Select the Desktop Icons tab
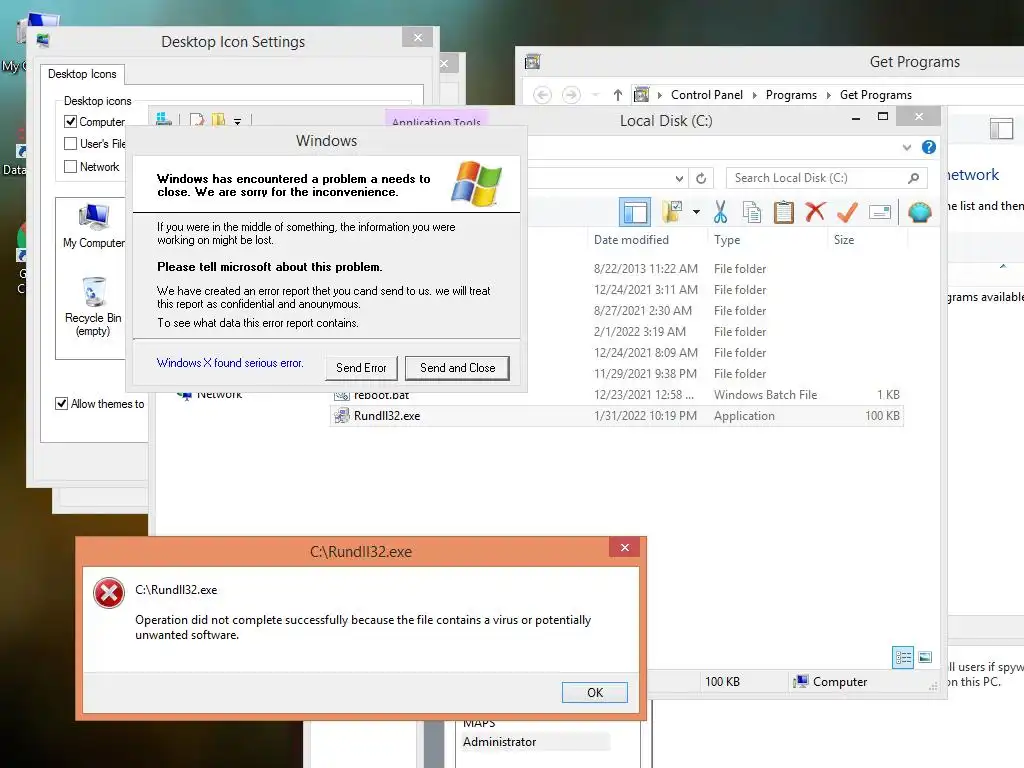 click(x=82, y=74)
